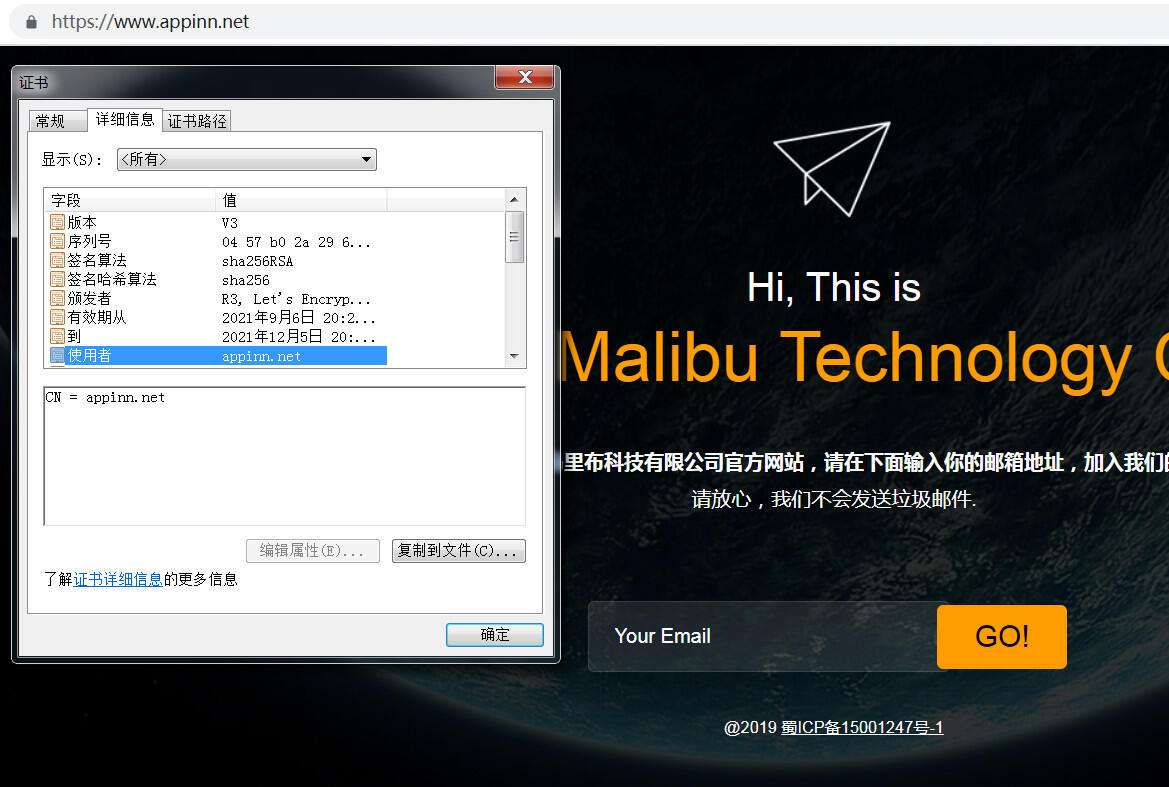Click the field list scrollbar thumb
The height and width of the screenshot is (787, 1169).
[x=514, y=237]
